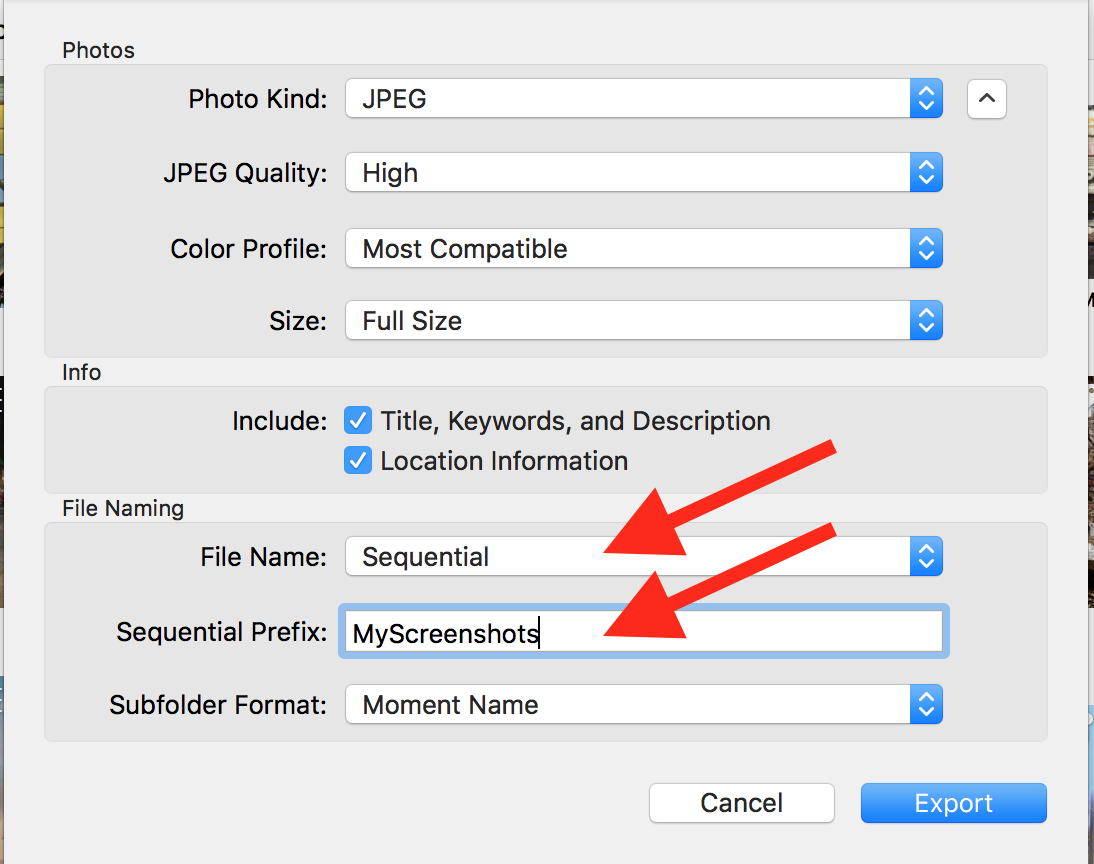
Task: Open the Photo Kind dropdown showing JPEG
Action: click(x=640, y=98)
